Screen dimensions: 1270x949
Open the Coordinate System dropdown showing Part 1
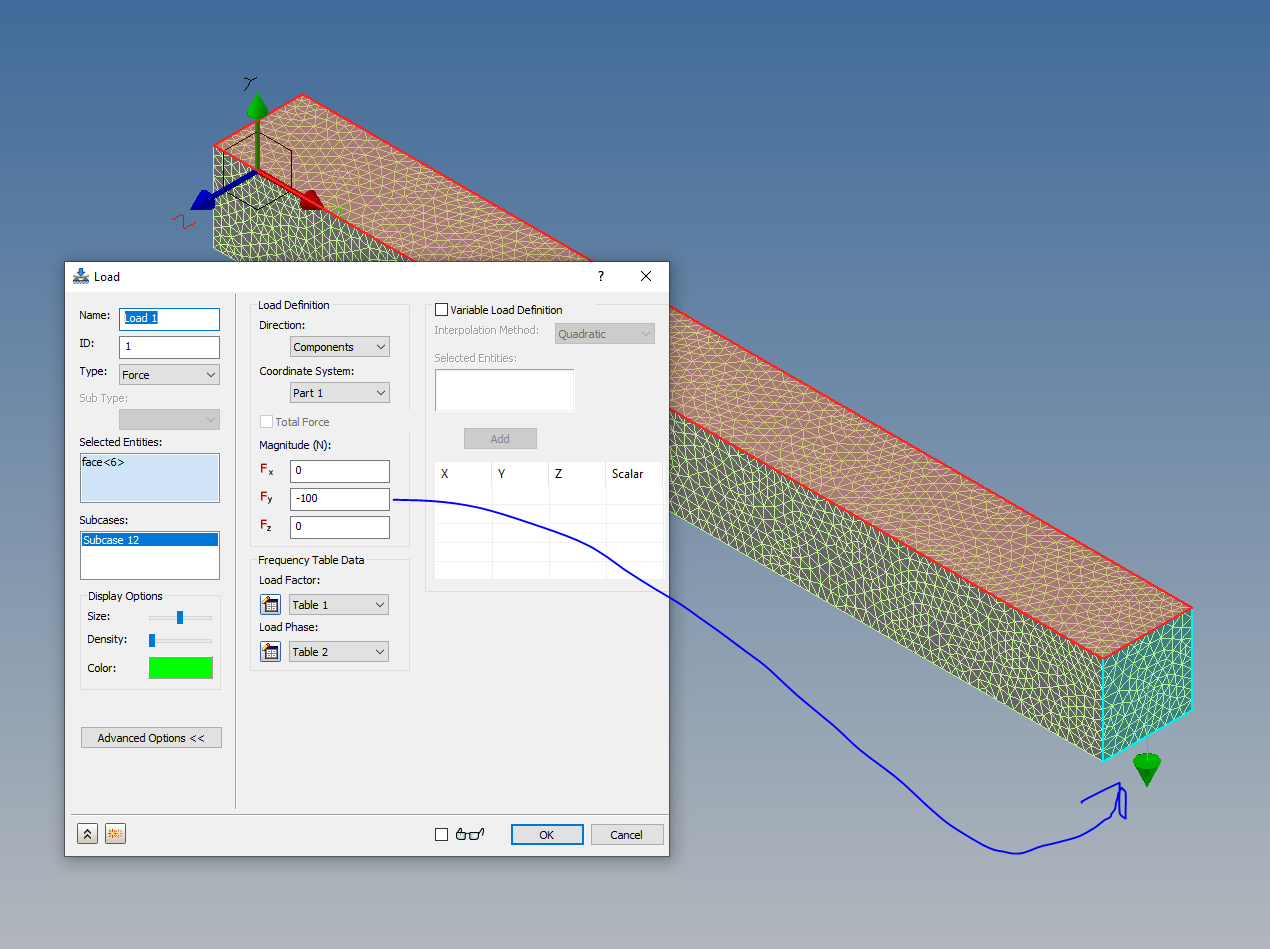pyautogui.click(x=339, y=392)
